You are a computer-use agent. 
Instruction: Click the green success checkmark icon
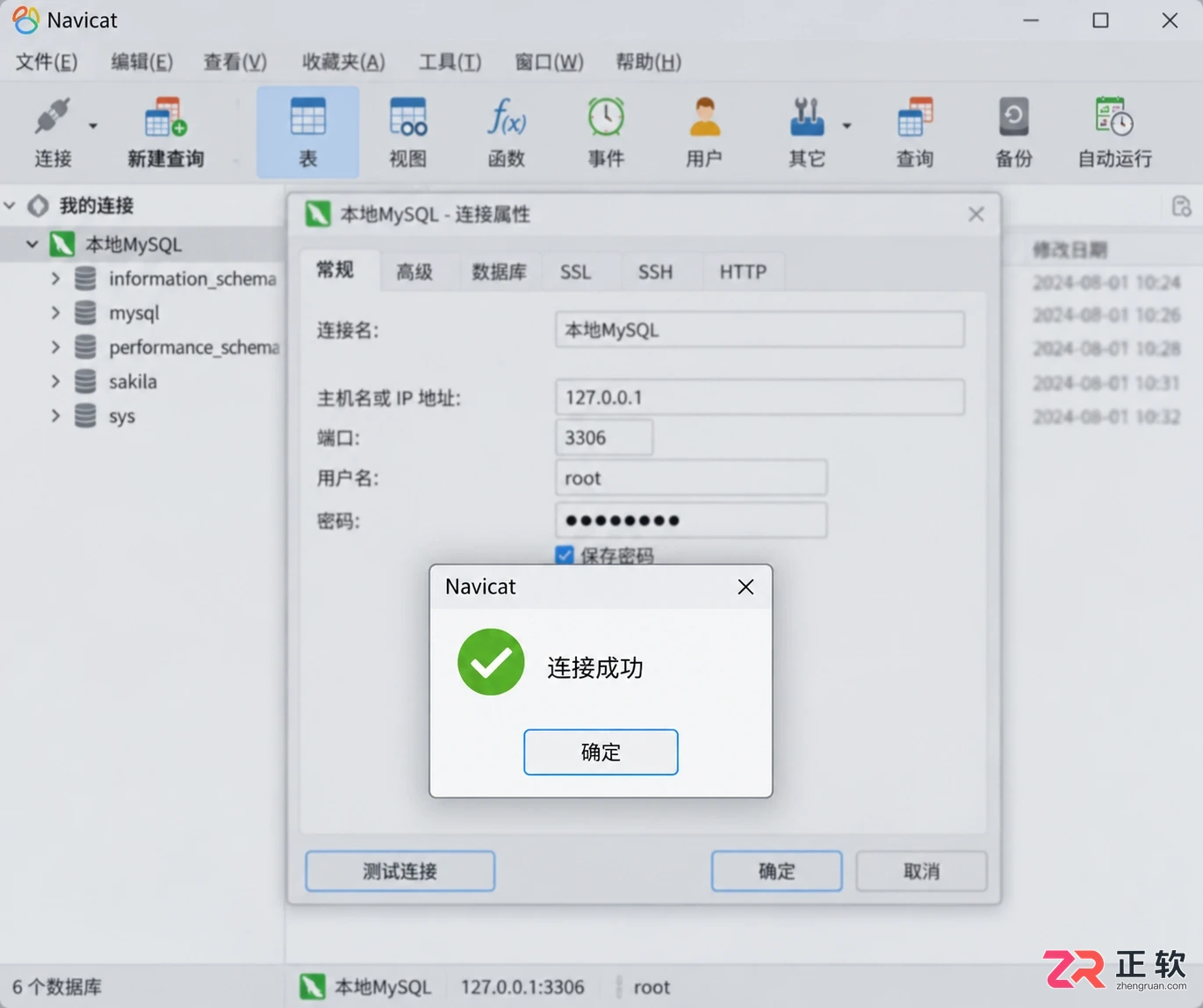pos(491,662)
